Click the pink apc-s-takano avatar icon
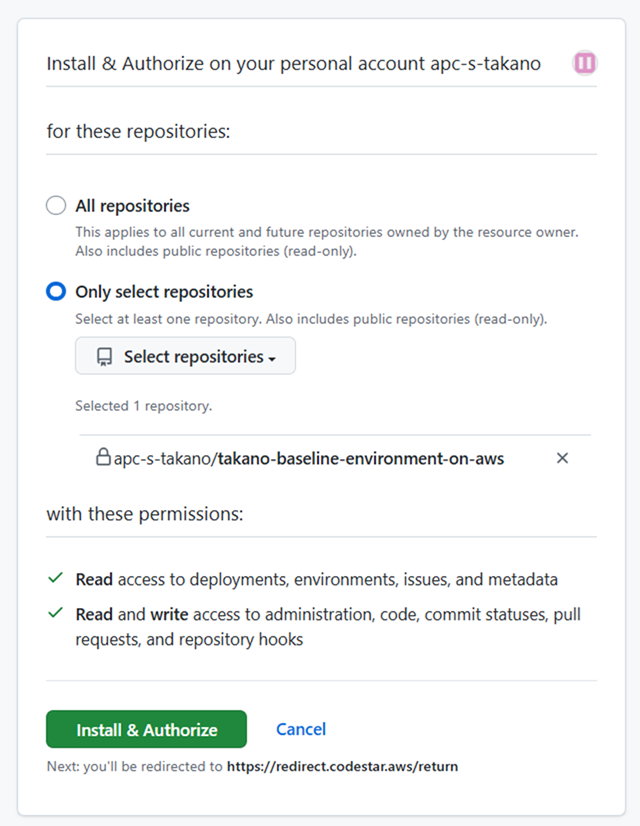This screenshot has height=826, width=640. click(585, 64)
